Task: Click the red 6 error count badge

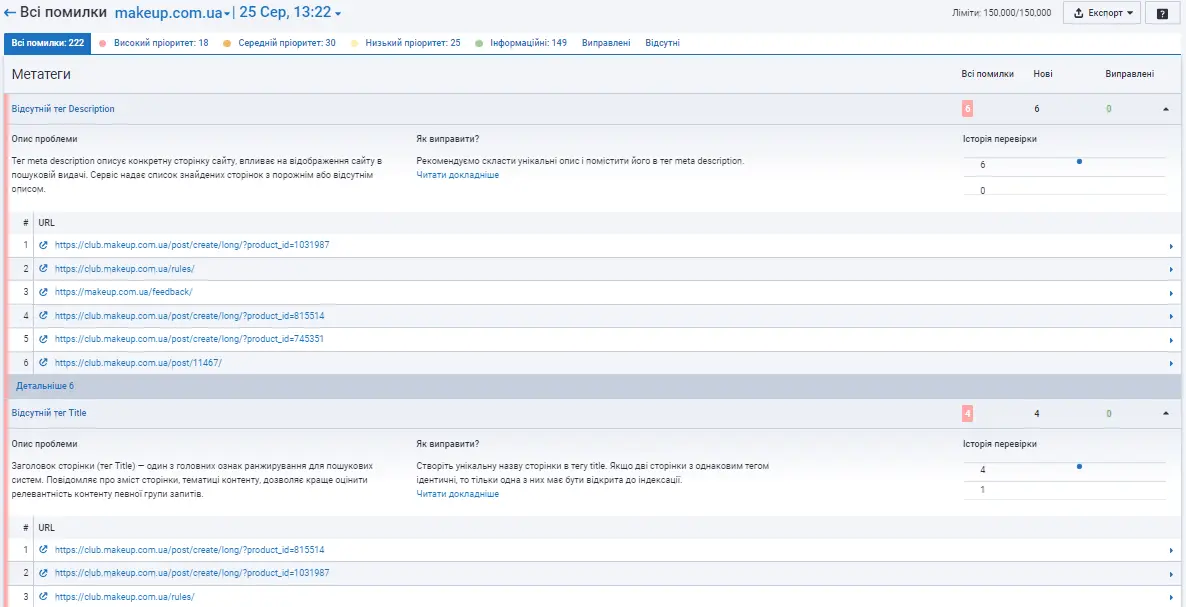Action: coord(967,109)
